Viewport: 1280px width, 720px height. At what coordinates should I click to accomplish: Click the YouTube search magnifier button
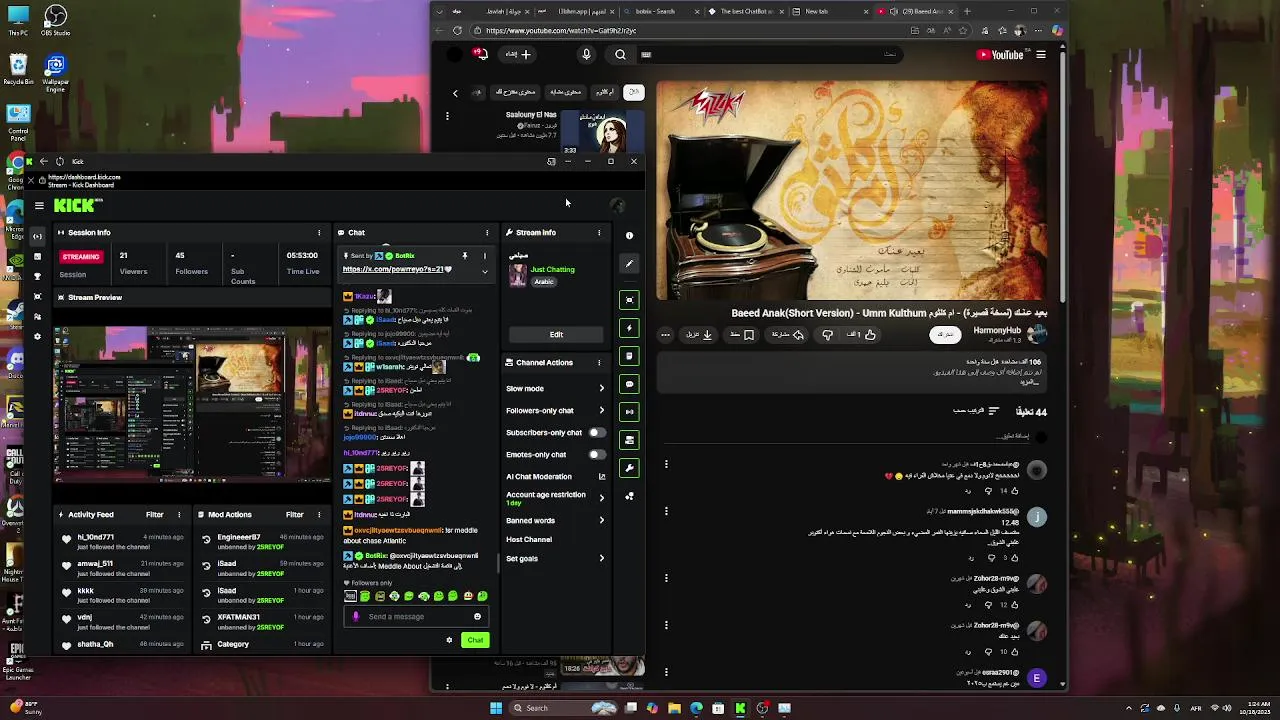(620, 55)
